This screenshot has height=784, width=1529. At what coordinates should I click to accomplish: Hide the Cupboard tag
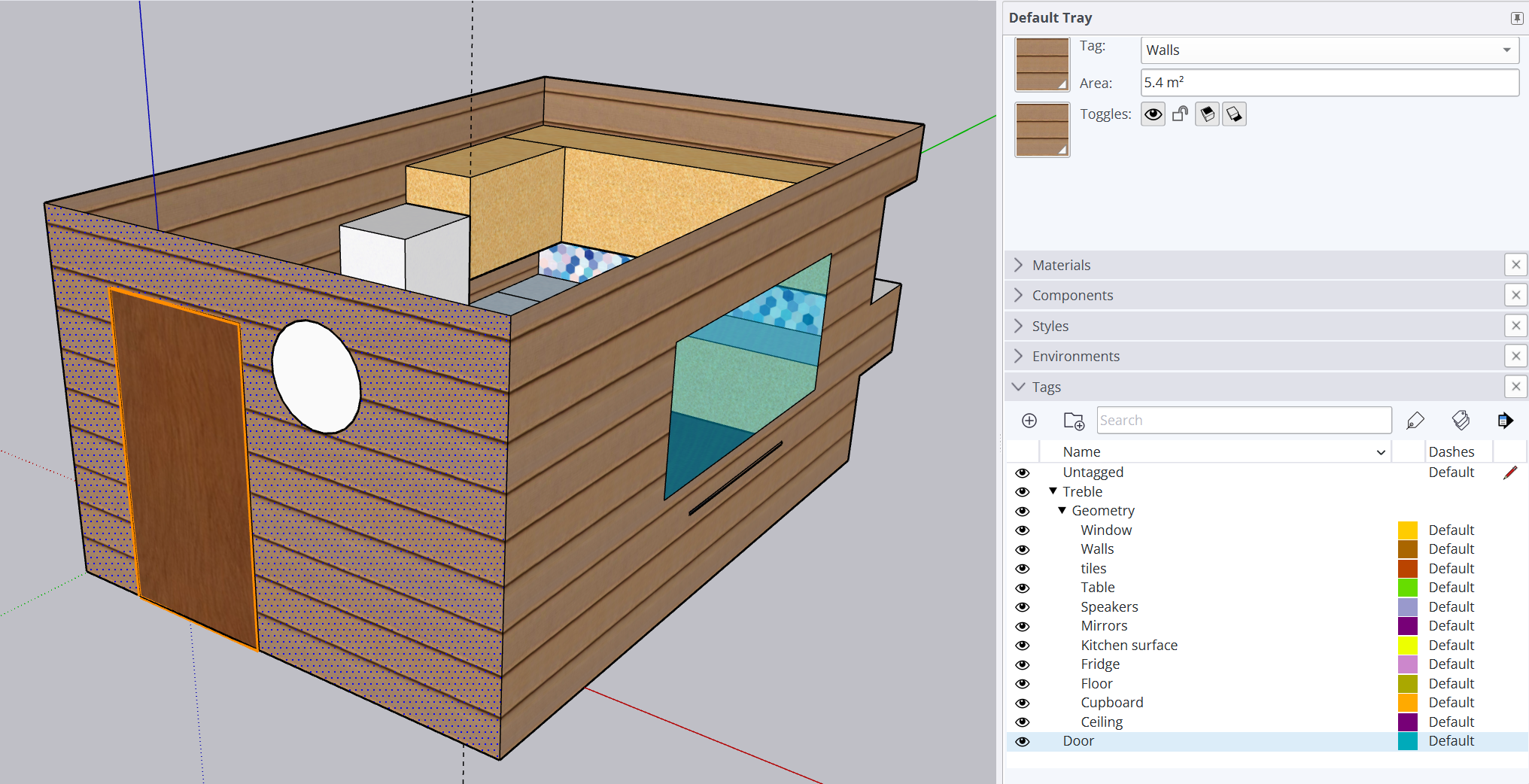coord(1022,703)
